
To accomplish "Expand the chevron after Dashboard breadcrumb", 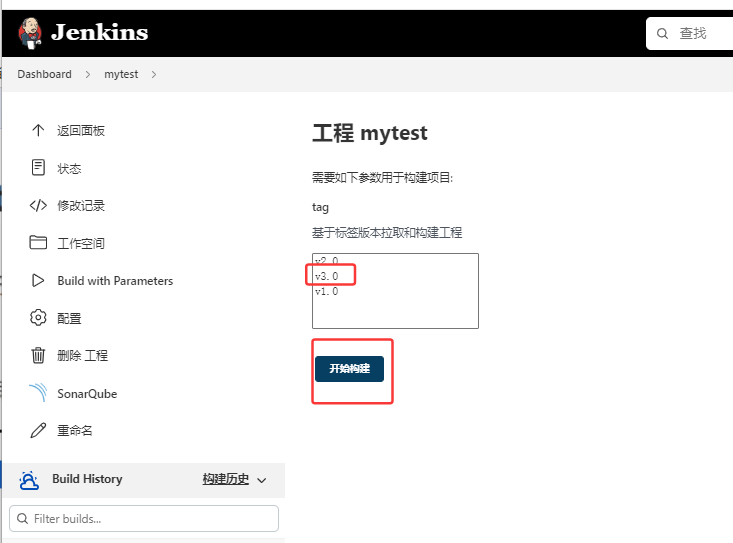I will 88,75.
